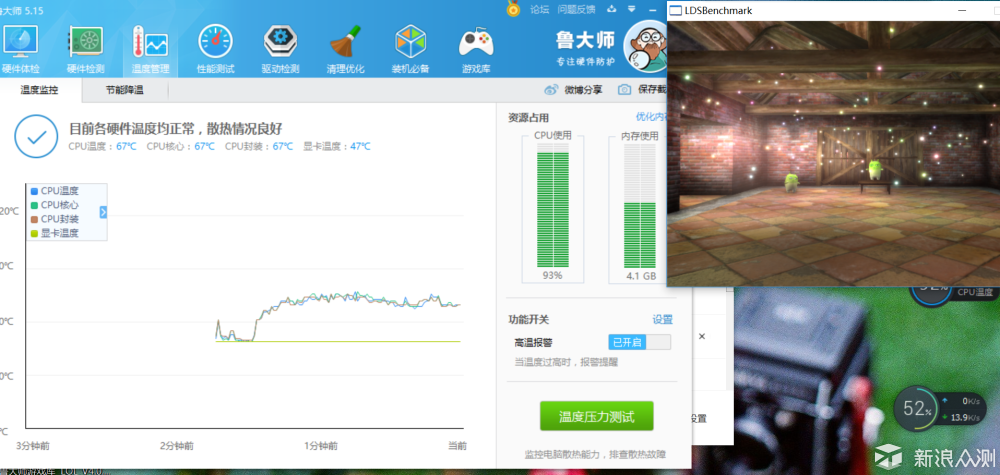Open 驱动检测 driver detection
The height and width of the screenshot is (475, 1000).
pyautogui.click(x=281, y=49)
